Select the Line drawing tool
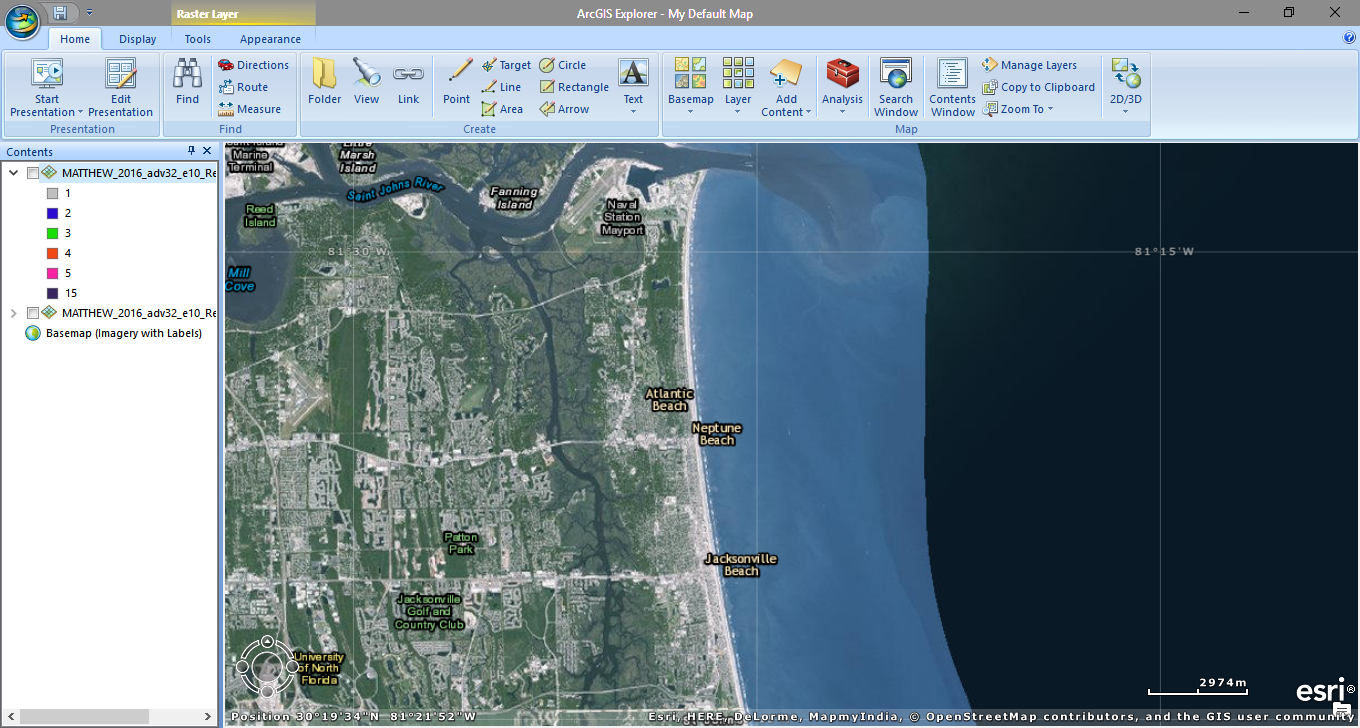This screenshot has height=728, width=1360. [501, 87]
